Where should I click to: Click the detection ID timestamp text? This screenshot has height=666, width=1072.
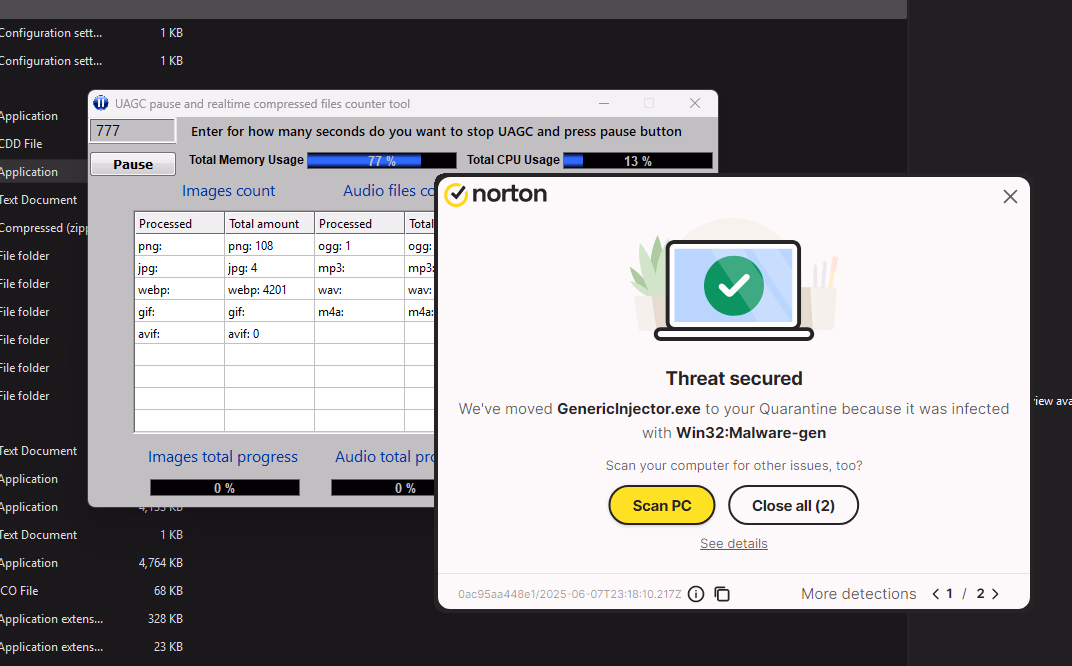[x=570, y=594]
